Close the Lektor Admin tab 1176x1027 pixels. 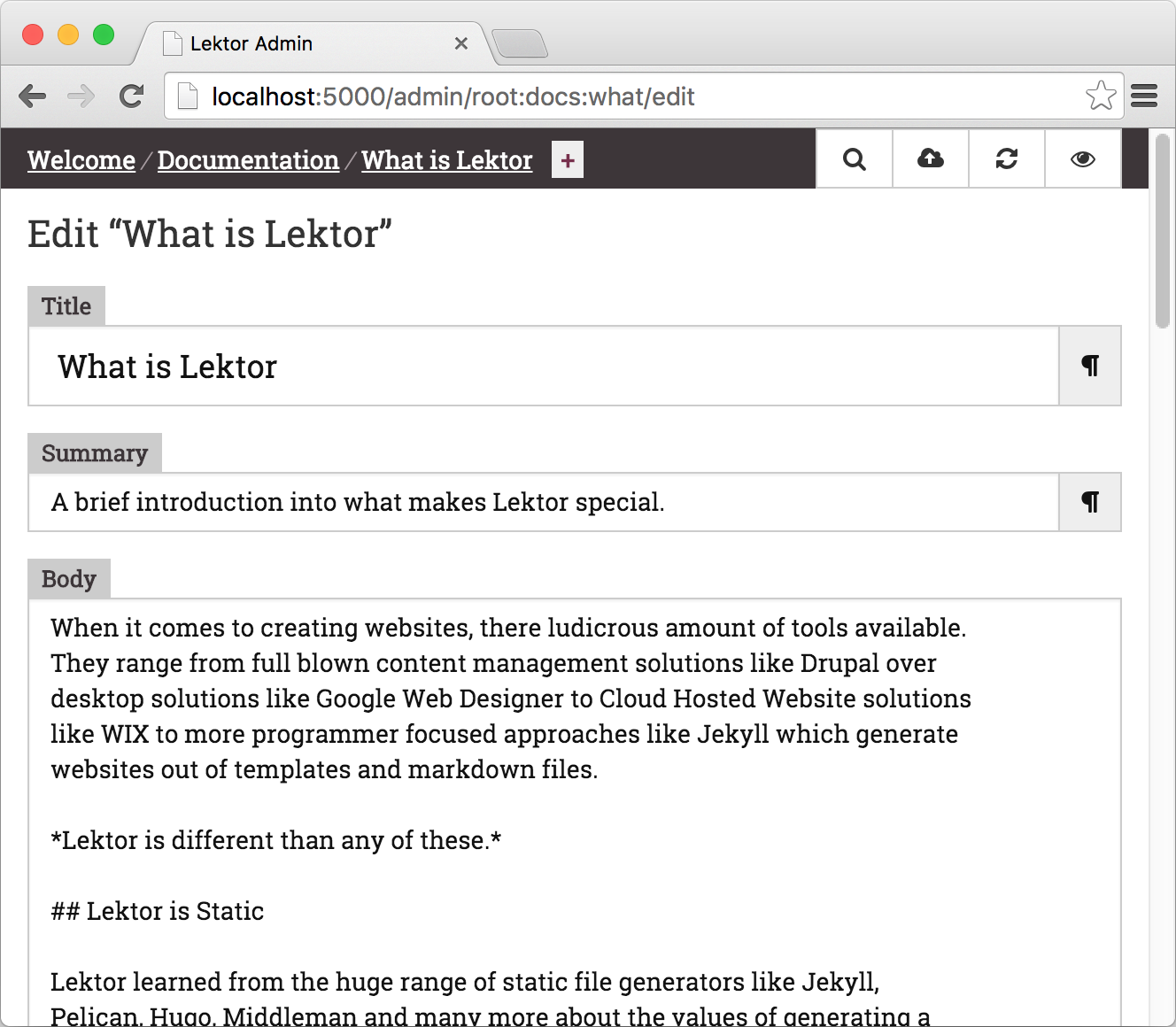coord(460,43)
